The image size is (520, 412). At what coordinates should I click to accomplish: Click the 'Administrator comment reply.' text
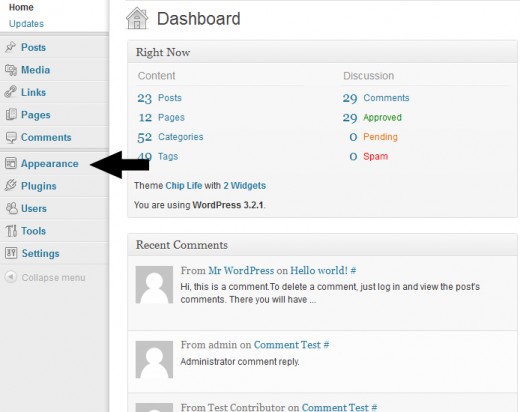(240, 361)
